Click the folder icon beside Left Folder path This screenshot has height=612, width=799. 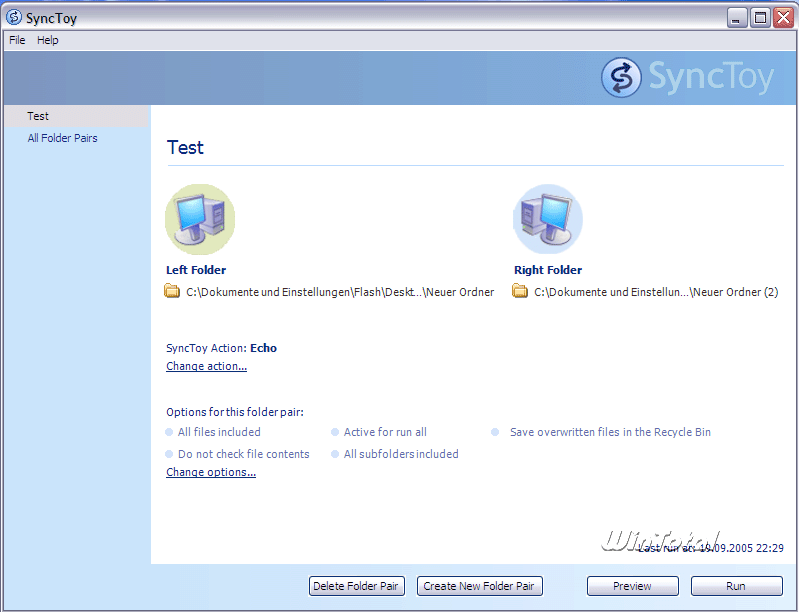pos(172,291)
